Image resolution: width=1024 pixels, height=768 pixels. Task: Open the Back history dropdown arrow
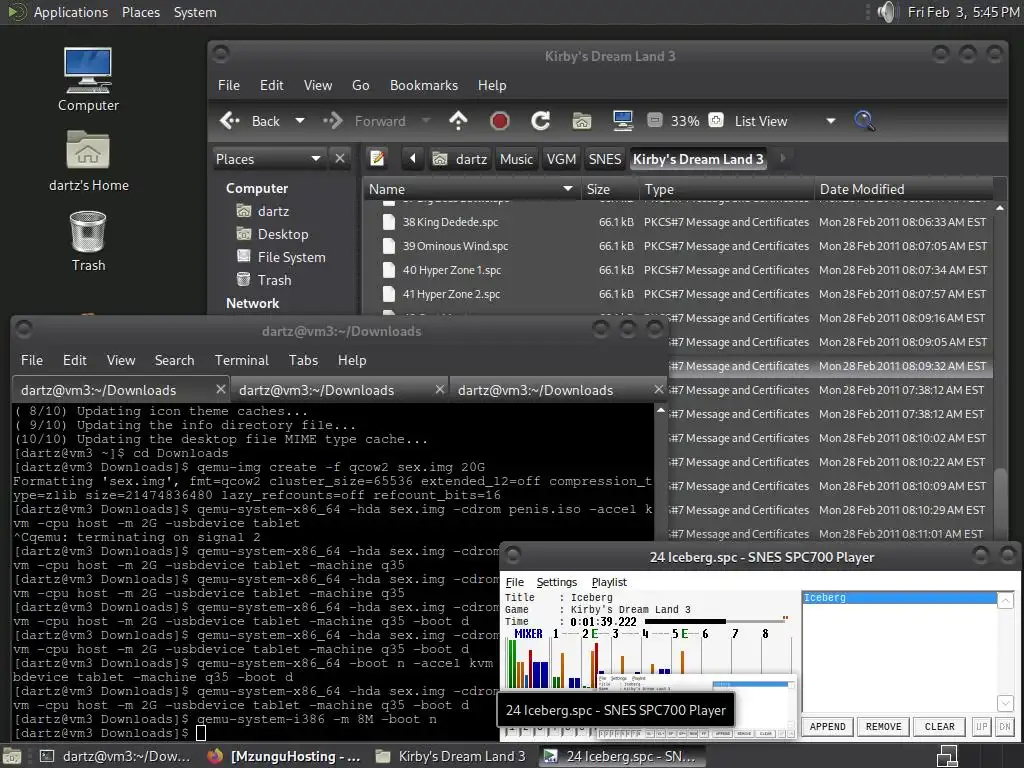(x=300, y=121)
